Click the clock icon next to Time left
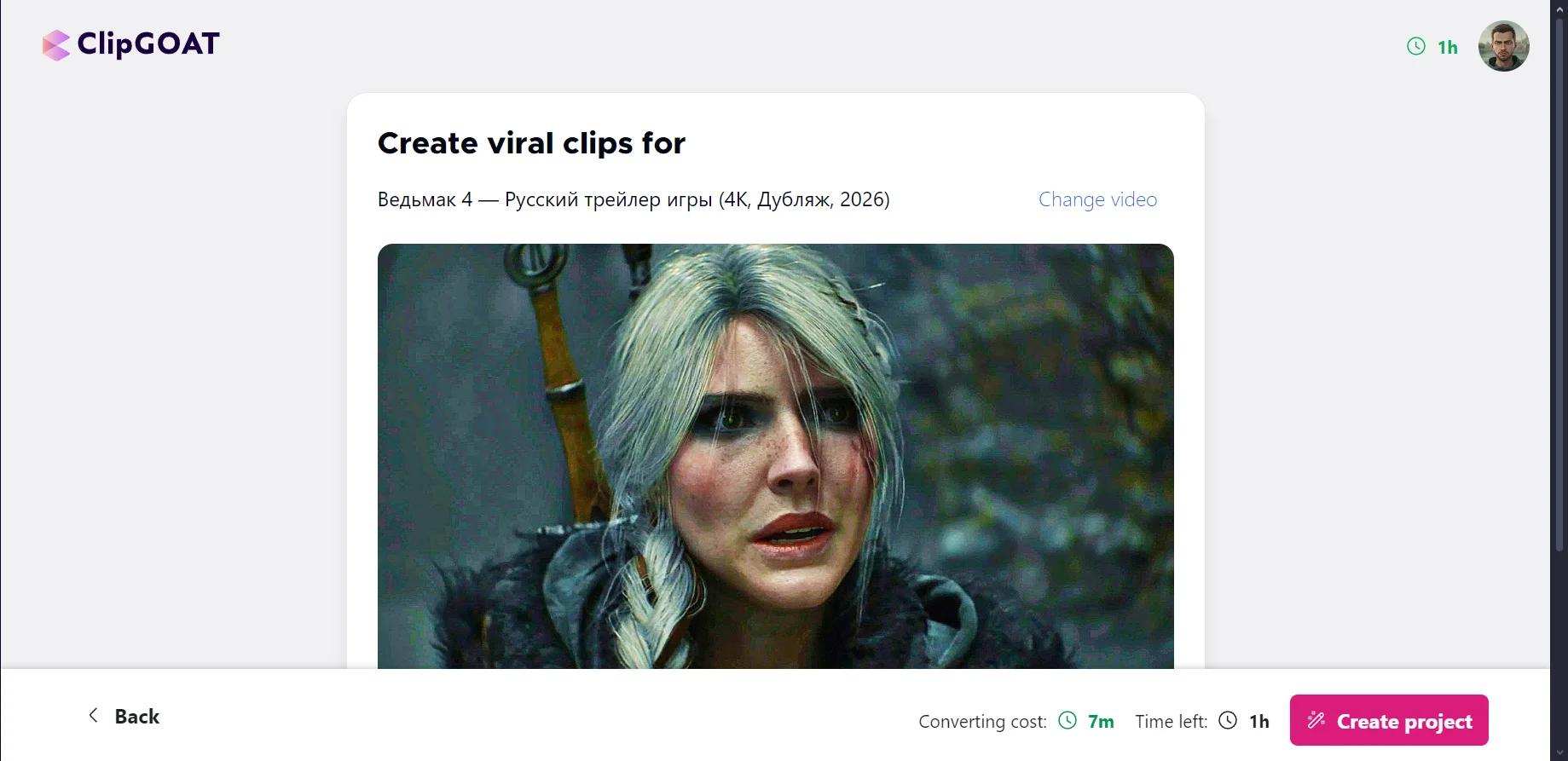Image resolution: width=1568 pixels, height=761 pixels. pos(1228,720)
